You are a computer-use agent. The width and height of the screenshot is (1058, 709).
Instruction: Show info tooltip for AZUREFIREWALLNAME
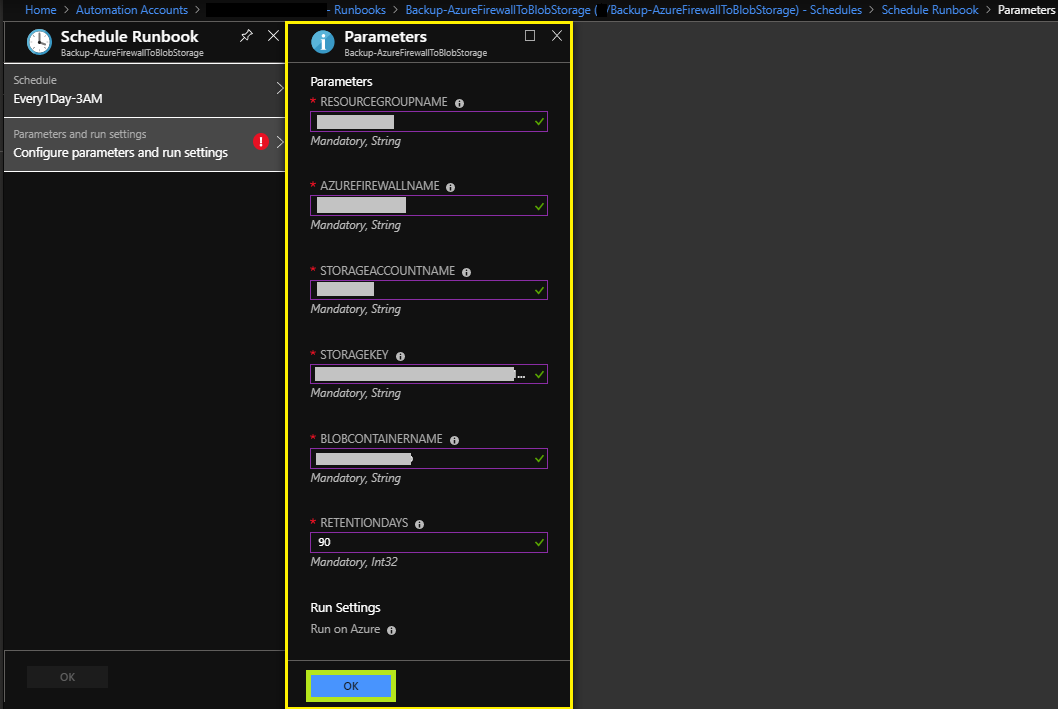(x=451, y=188)
